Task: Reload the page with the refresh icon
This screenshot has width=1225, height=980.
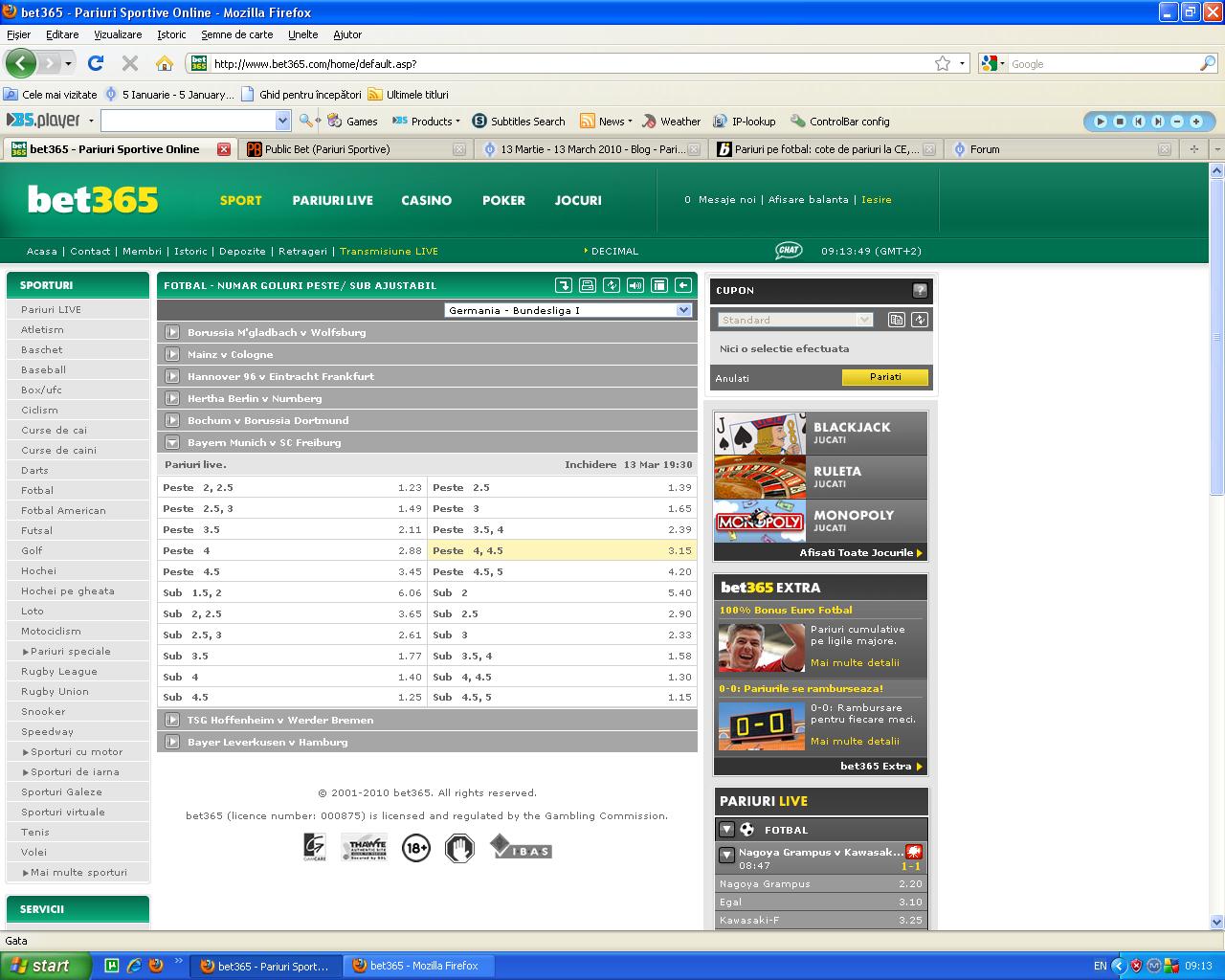Action: 95,63
